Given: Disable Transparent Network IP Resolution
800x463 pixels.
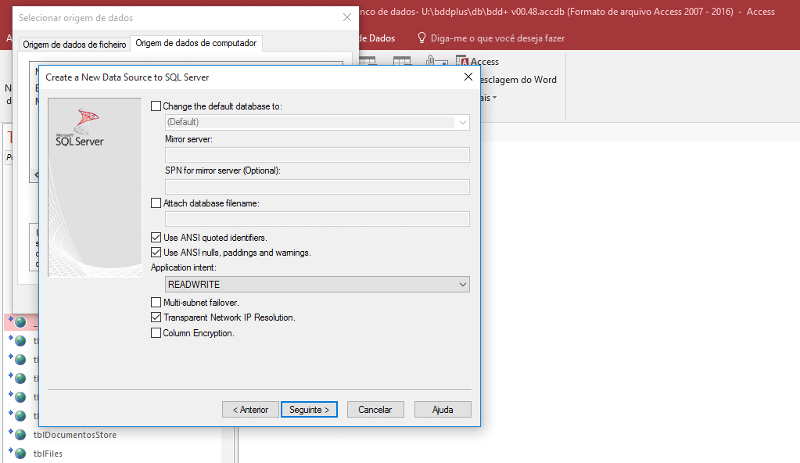Looking at the screenshot, I should coord(156,317).
